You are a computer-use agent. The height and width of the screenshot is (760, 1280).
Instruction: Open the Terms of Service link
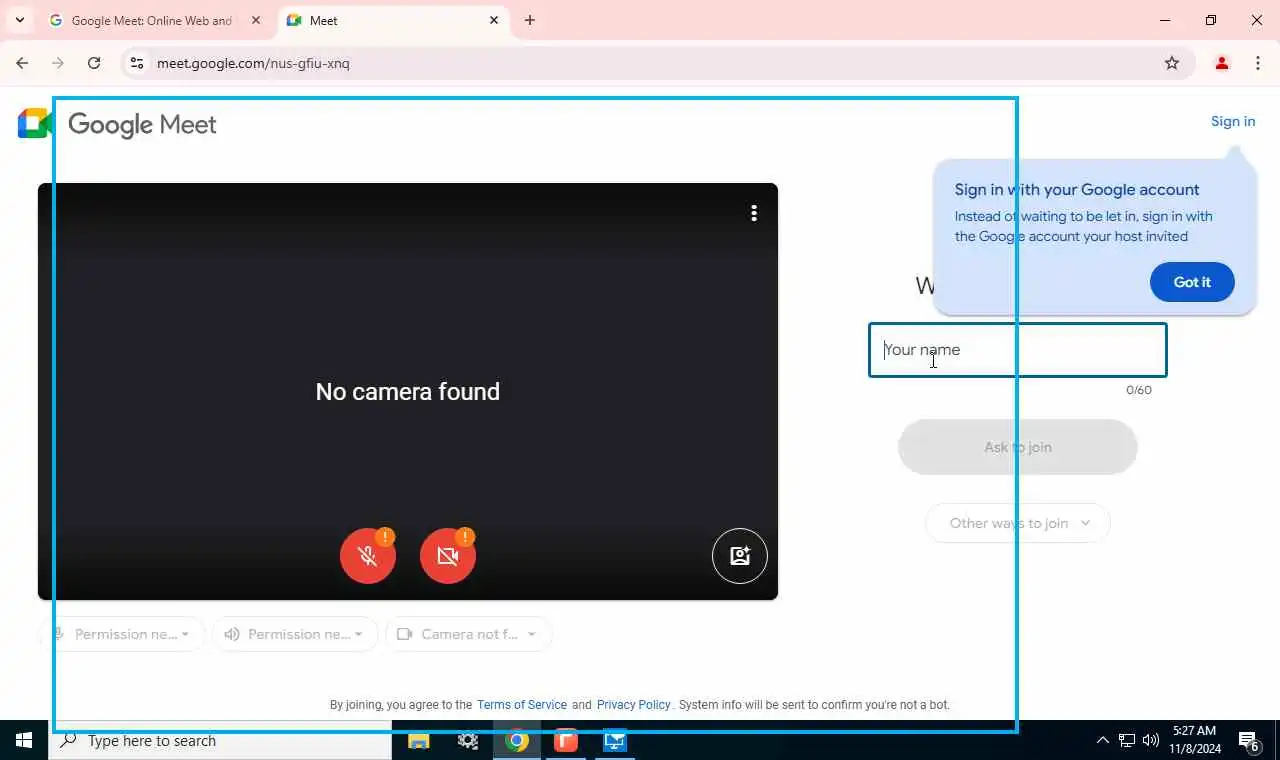522,705
